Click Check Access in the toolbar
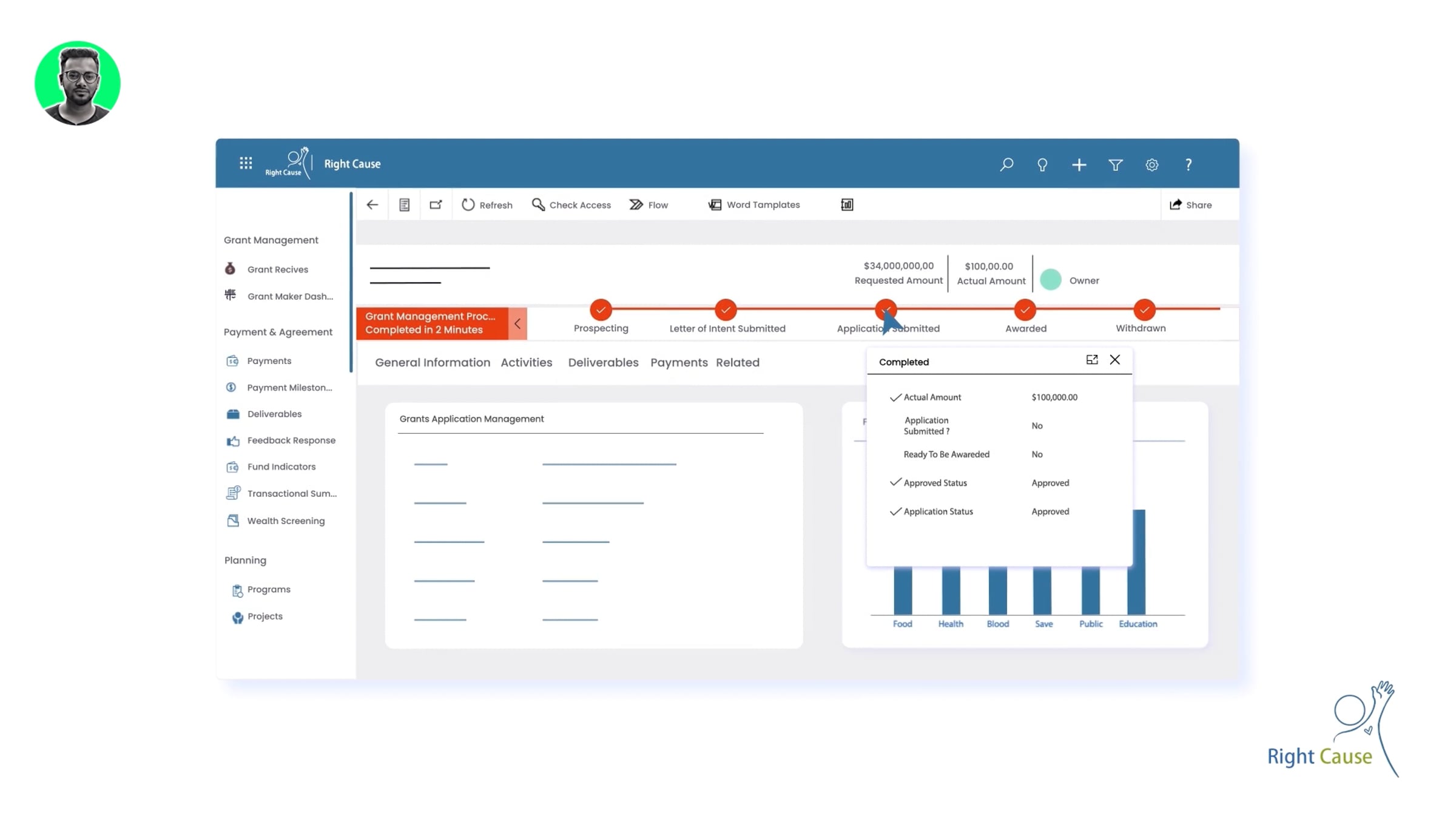Image resolution: width=1456 pixels, height=819 pixels. coord(571,205)
